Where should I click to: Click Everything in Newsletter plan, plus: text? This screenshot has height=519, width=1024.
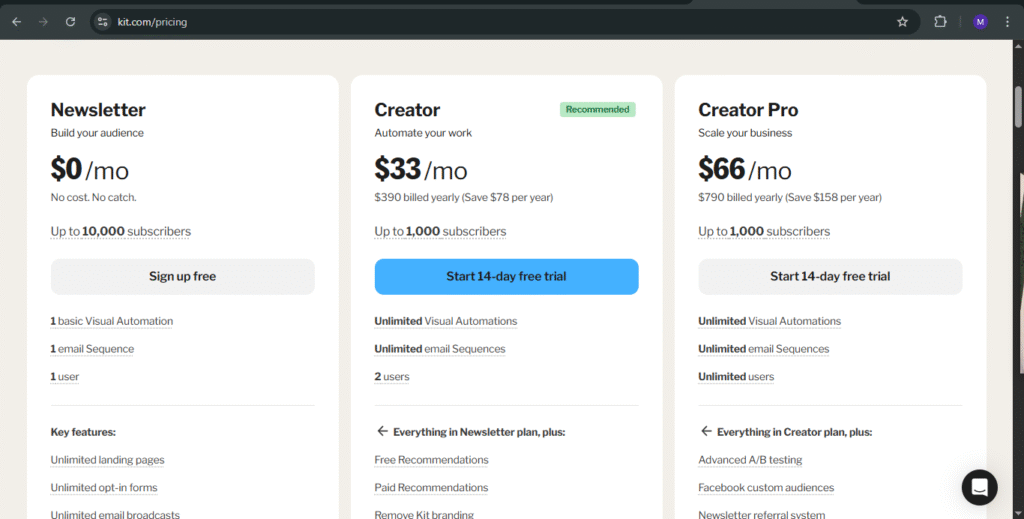point(479,432)
